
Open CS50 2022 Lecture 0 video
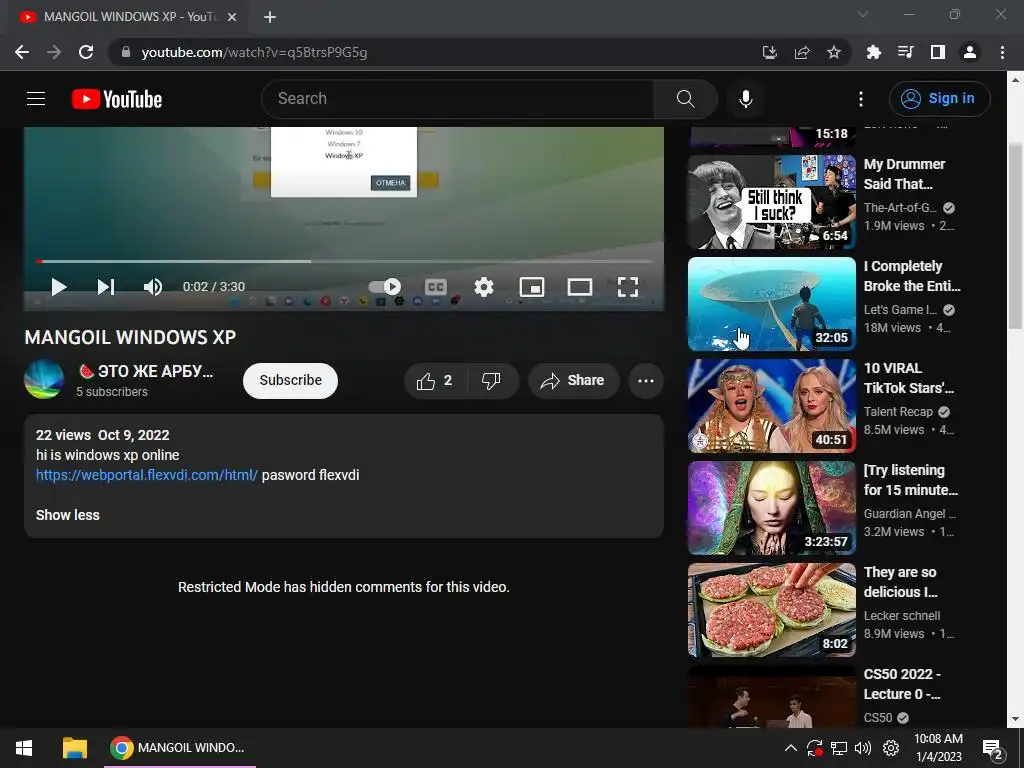pyautogui.click(x=772, y=697)
